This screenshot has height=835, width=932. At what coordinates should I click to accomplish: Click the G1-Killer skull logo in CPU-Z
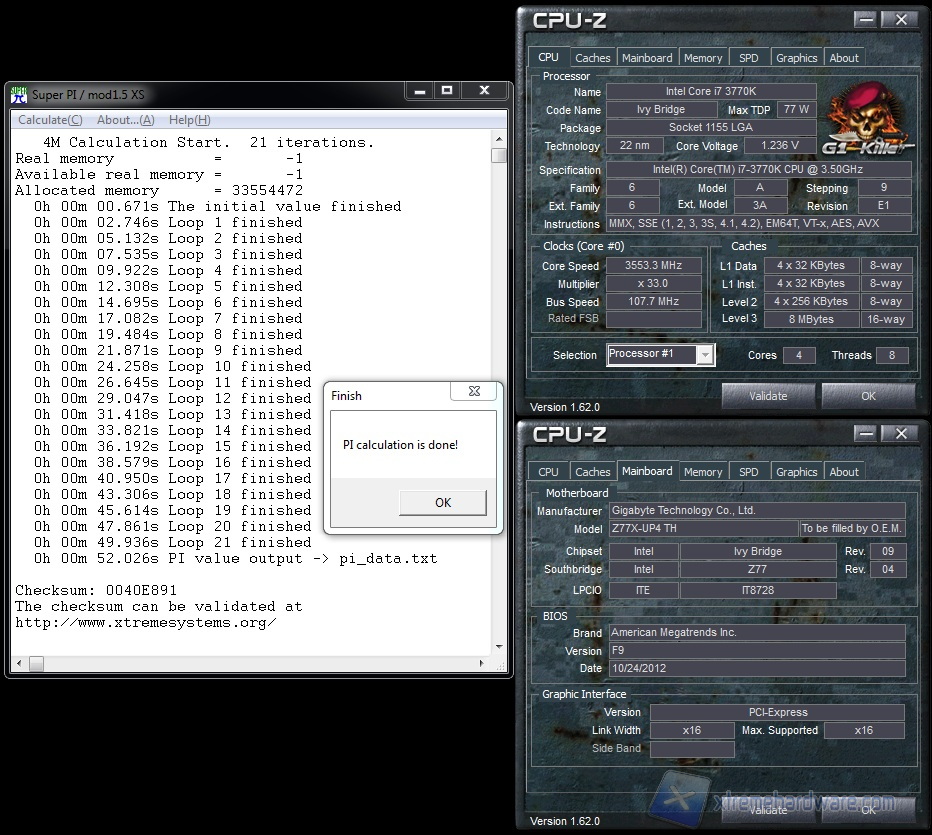click(866, 116)
